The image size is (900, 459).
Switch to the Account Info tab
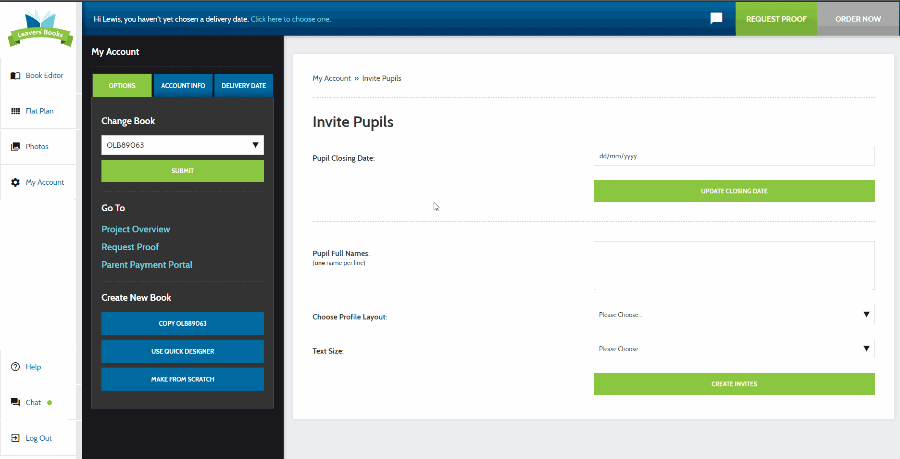click(183, 86)
